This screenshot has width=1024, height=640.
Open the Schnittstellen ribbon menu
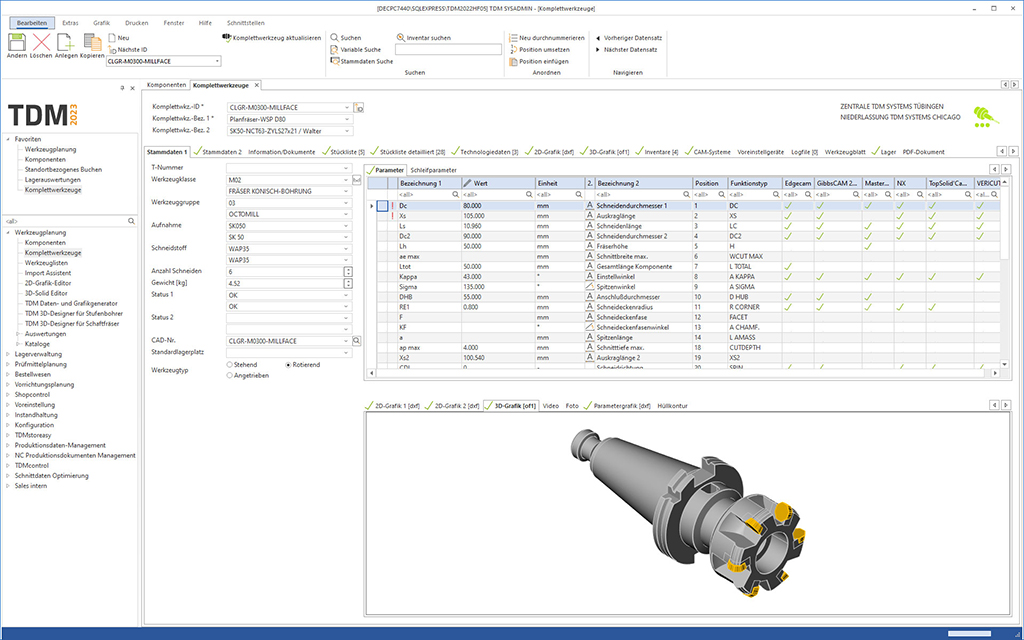[246, 23]
